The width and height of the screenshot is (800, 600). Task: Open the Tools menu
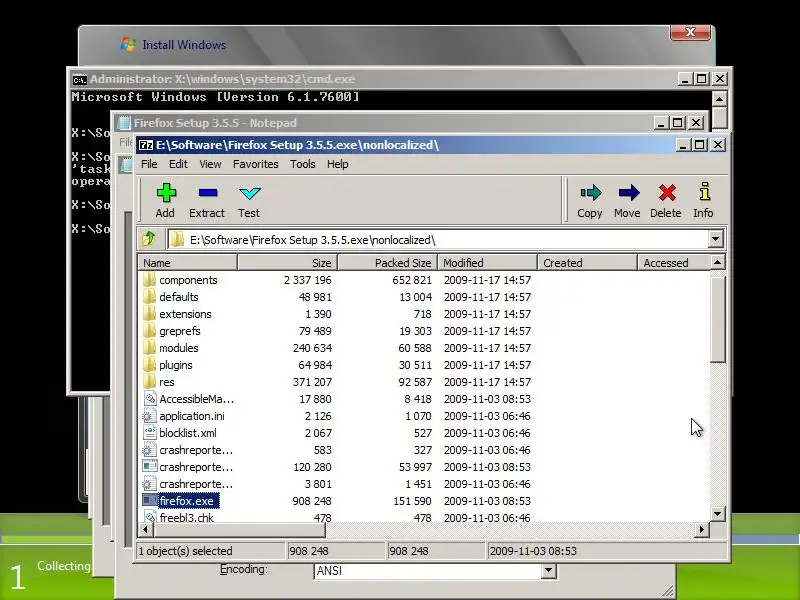point(303,164)
